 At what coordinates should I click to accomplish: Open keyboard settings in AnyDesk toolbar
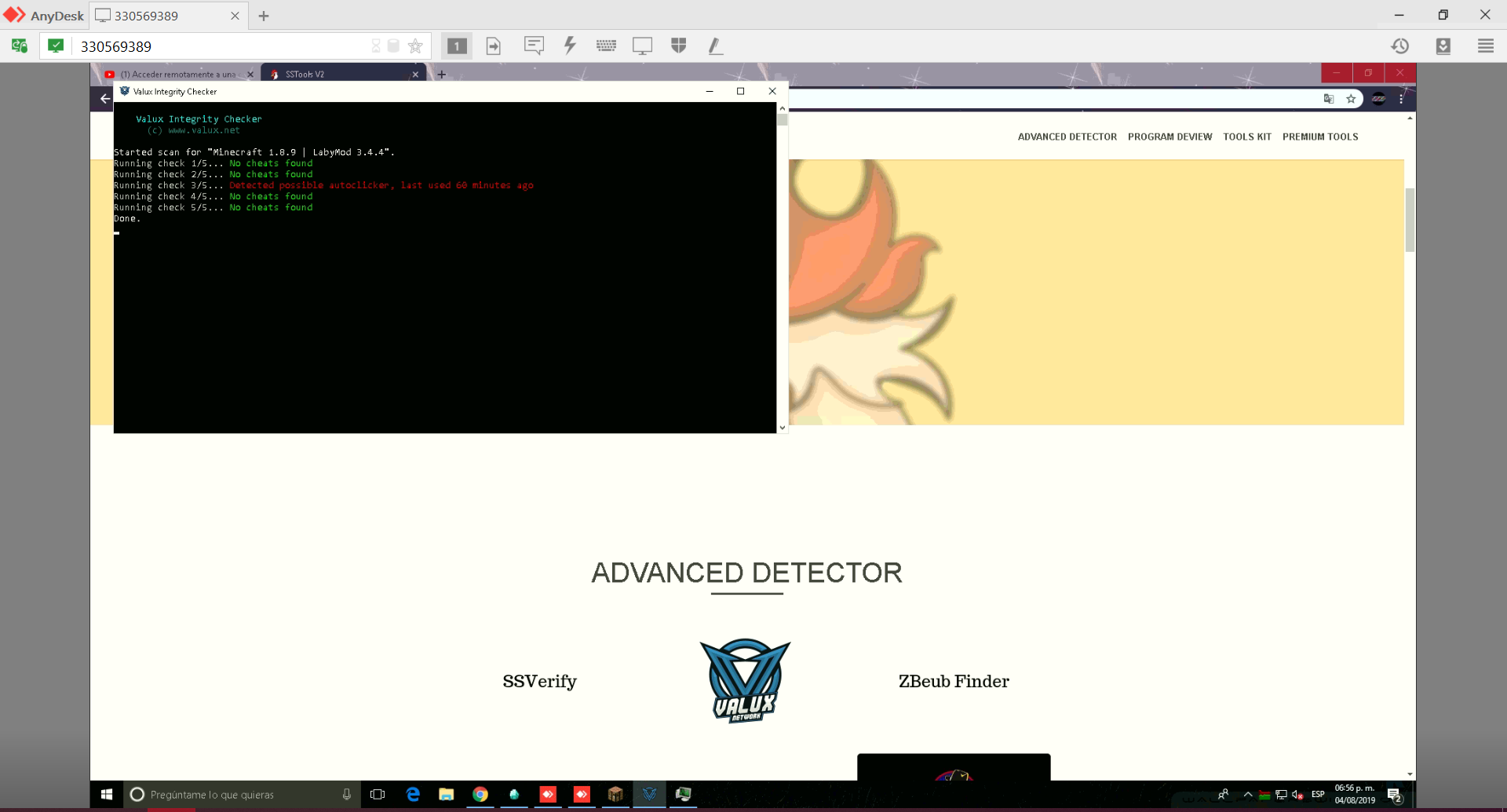click(607, 46)
